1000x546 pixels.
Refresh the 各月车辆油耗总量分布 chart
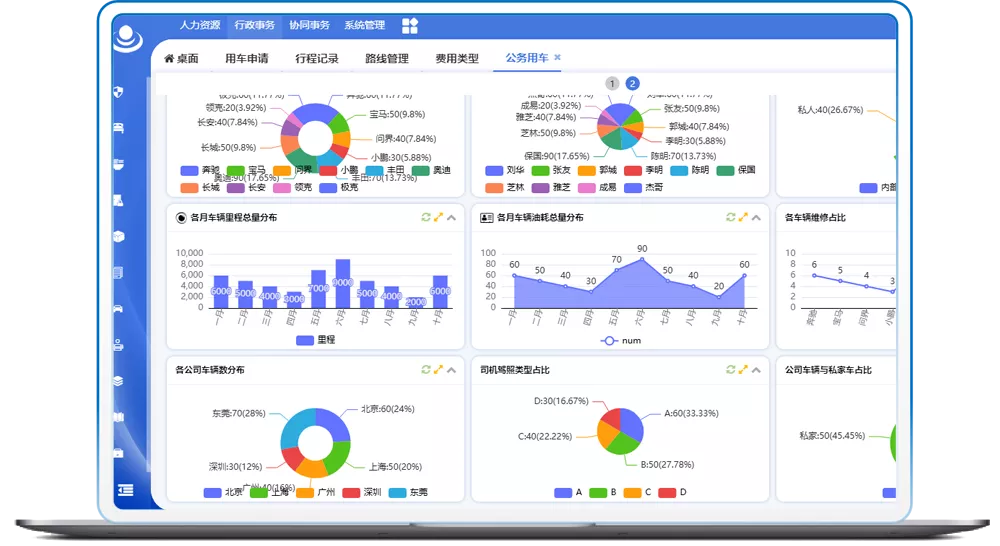click(731, 218)
